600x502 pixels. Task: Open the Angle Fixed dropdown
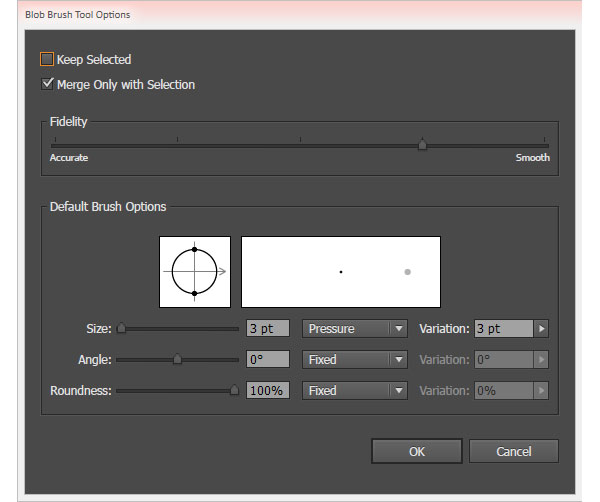(x=355, y=359)
